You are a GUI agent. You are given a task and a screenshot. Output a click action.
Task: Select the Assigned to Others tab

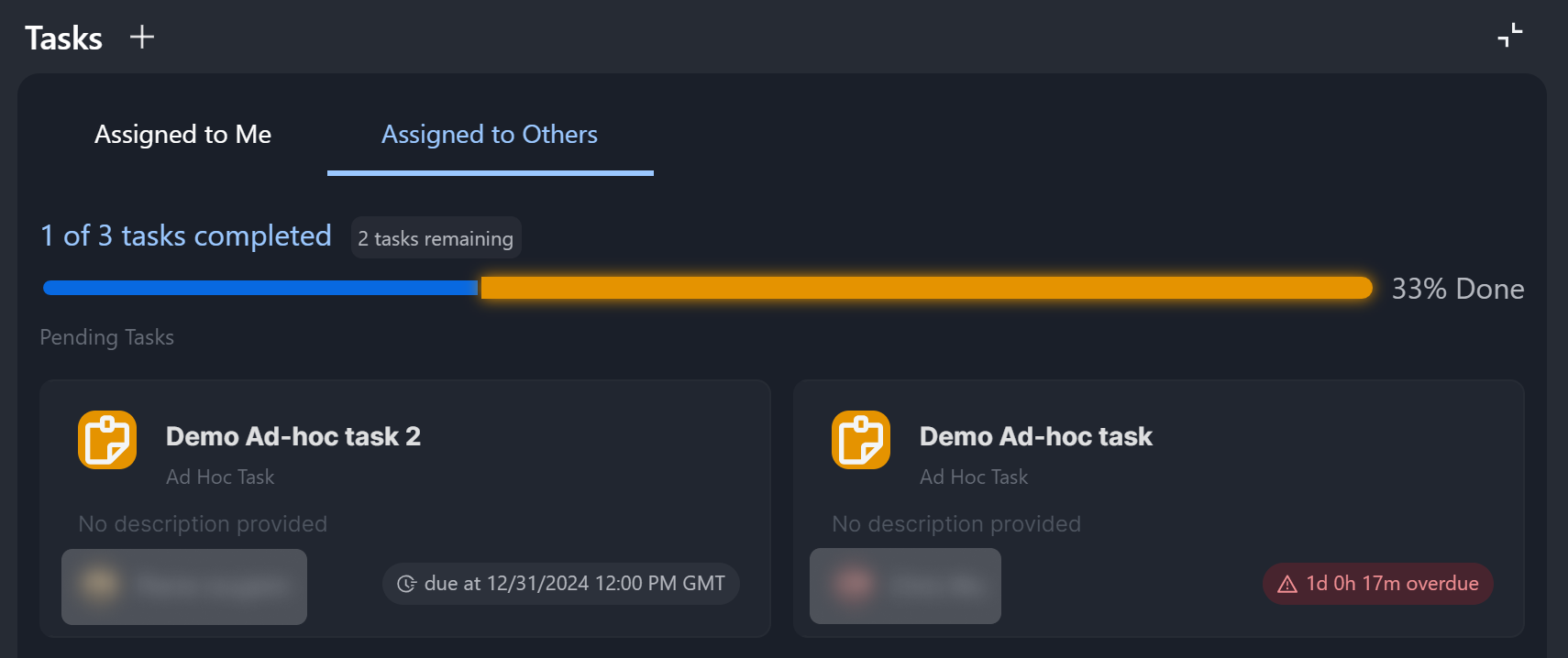tap(490, 135)
